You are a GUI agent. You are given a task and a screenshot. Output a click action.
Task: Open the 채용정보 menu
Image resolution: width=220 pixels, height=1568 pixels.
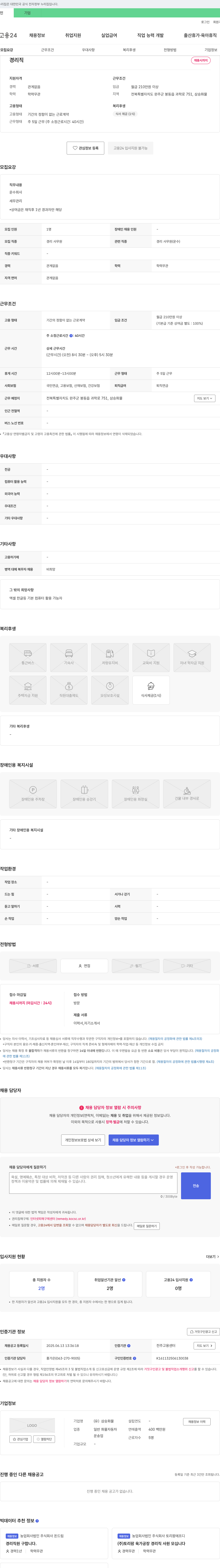click(x=37, y=35)
